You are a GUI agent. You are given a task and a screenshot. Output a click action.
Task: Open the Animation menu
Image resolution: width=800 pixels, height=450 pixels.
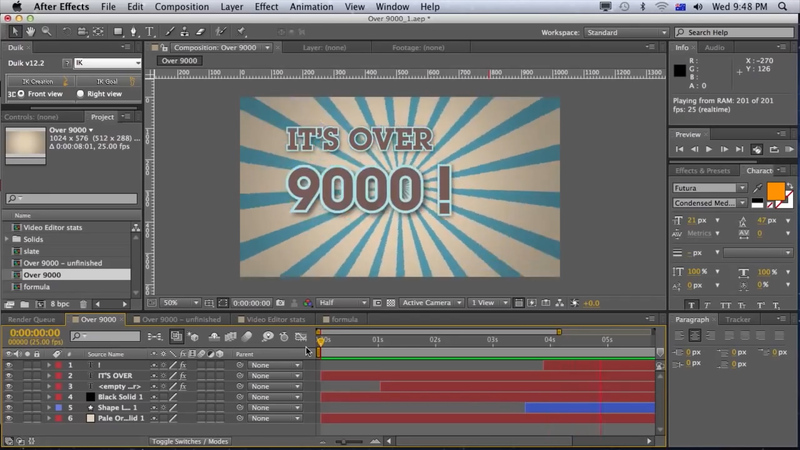[x=311, y=7]
